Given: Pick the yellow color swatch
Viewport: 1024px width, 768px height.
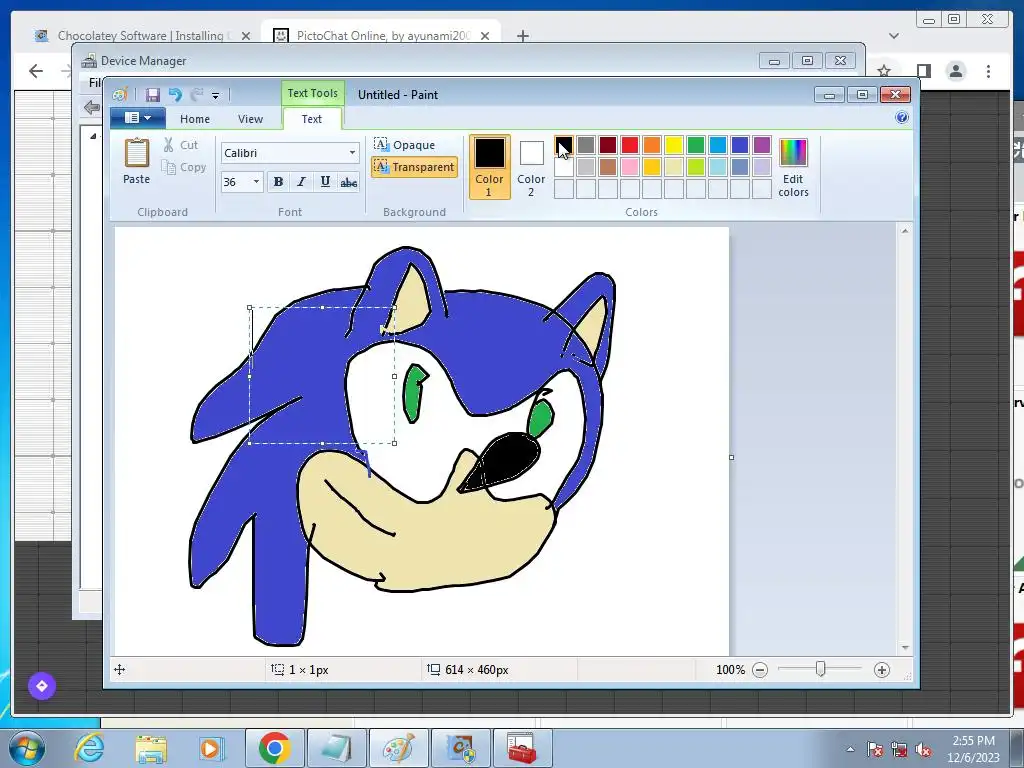Looking at the screenshot, I should coord(673,144).
